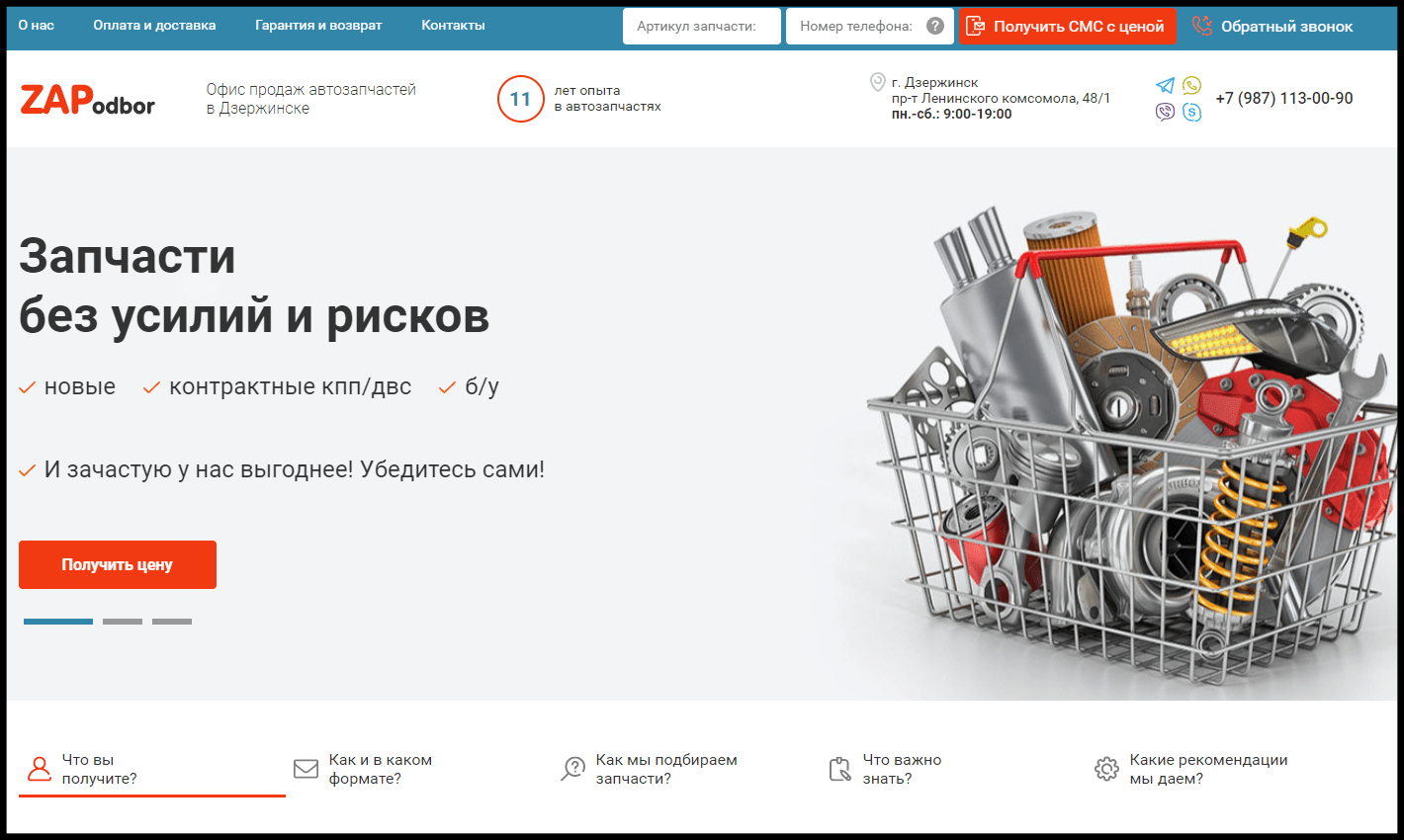Click 'Получить СМС с ценой' button
The image size is (1404, 840).
point(1067,26)
